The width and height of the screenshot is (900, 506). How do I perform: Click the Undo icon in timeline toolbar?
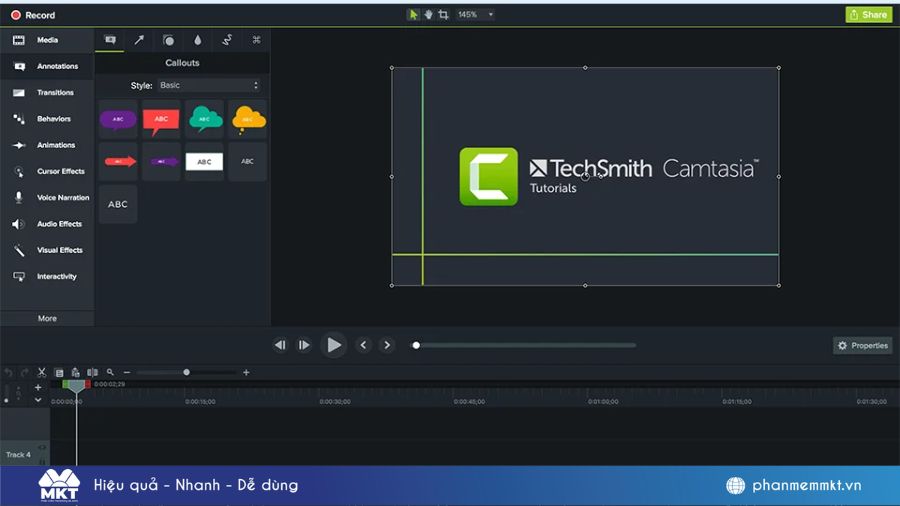coord(8,372)
